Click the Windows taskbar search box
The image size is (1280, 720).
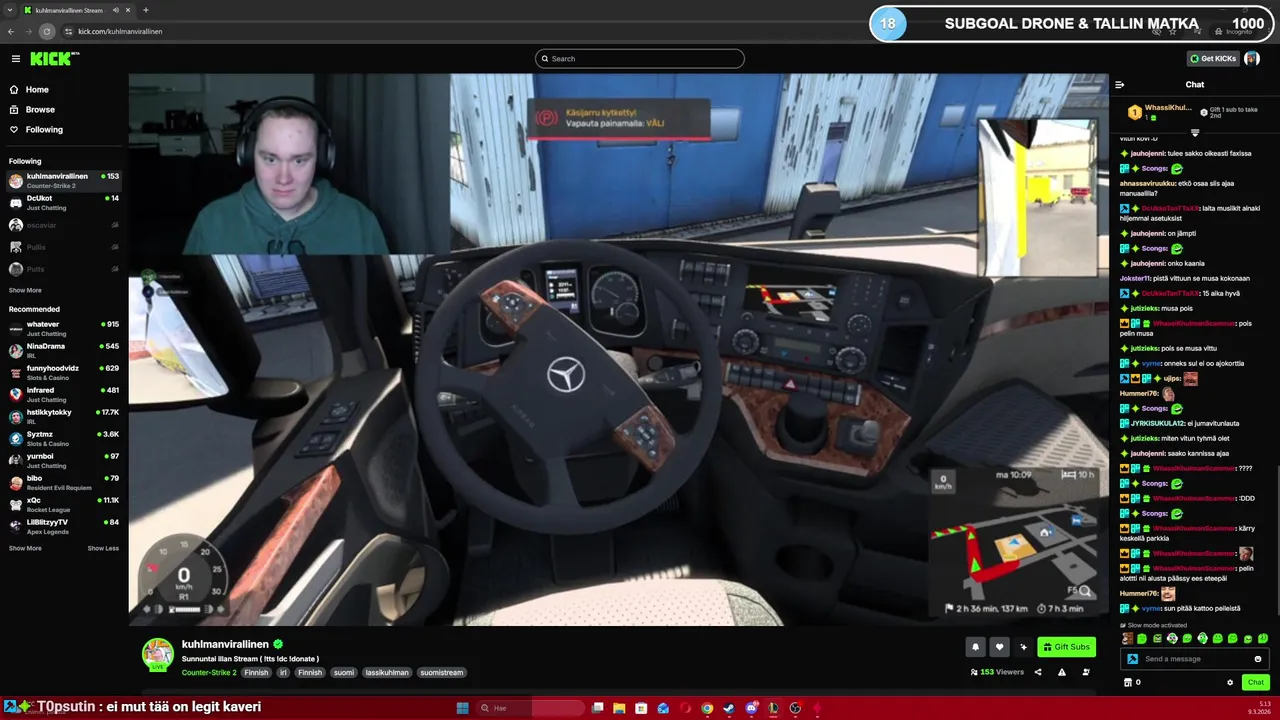(530, 708)
